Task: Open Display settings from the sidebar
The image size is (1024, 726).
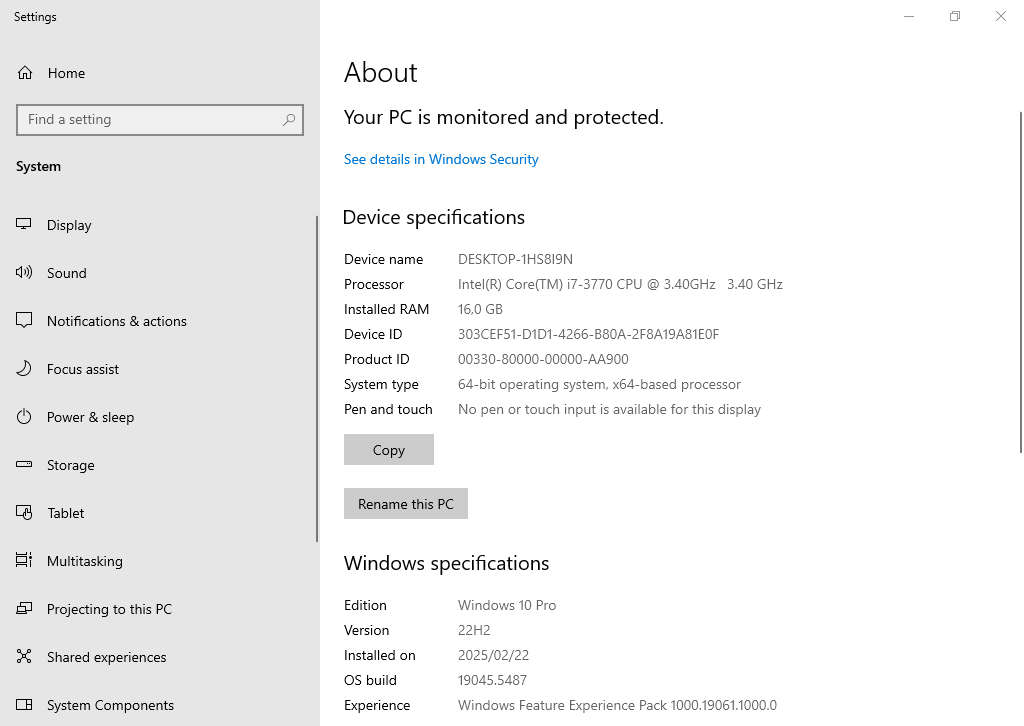Action: 68,225
